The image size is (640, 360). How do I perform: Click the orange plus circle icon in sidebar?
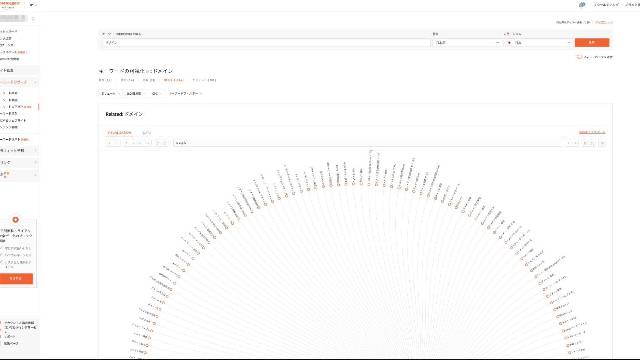[x=16, y=220]
